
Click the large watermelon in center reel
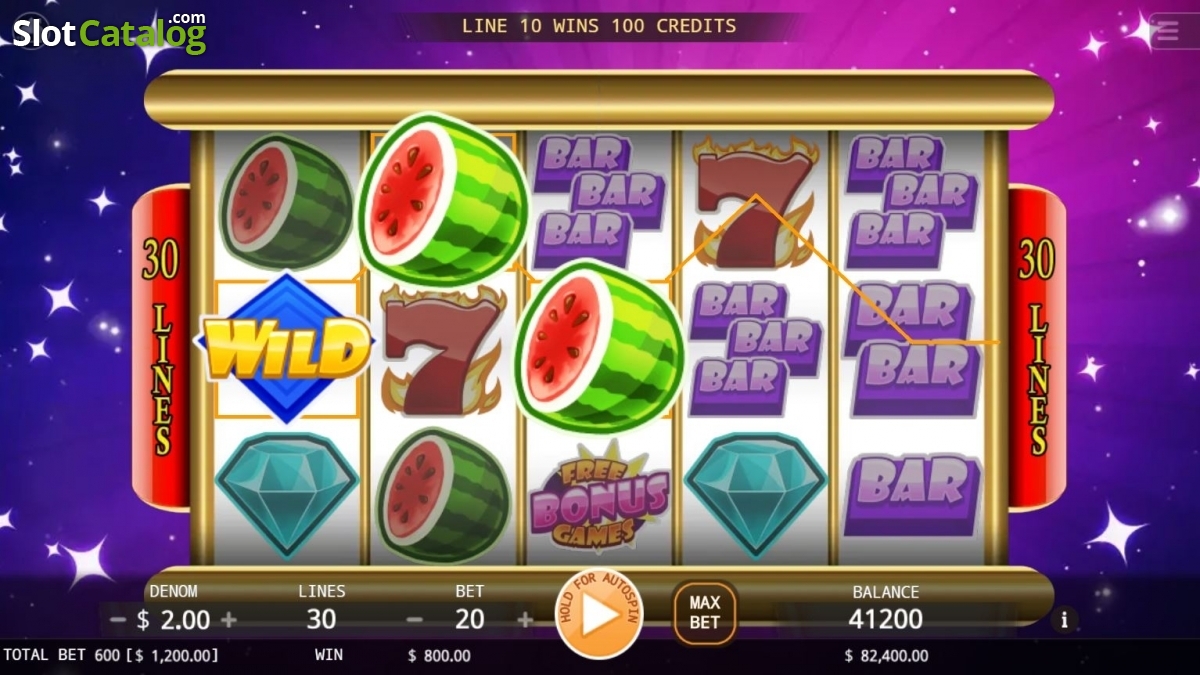(x=599, y=347)
